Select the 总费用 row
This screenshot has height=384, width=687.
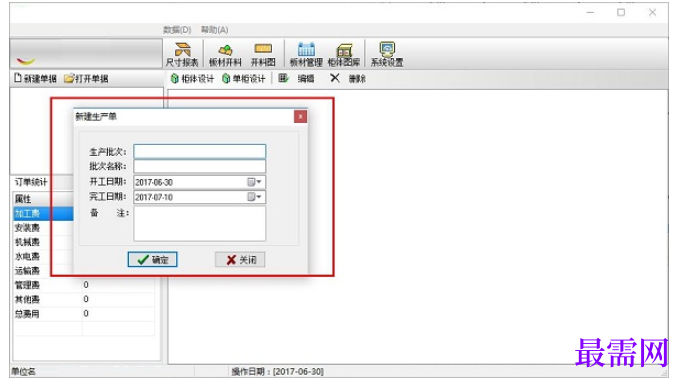83,314
